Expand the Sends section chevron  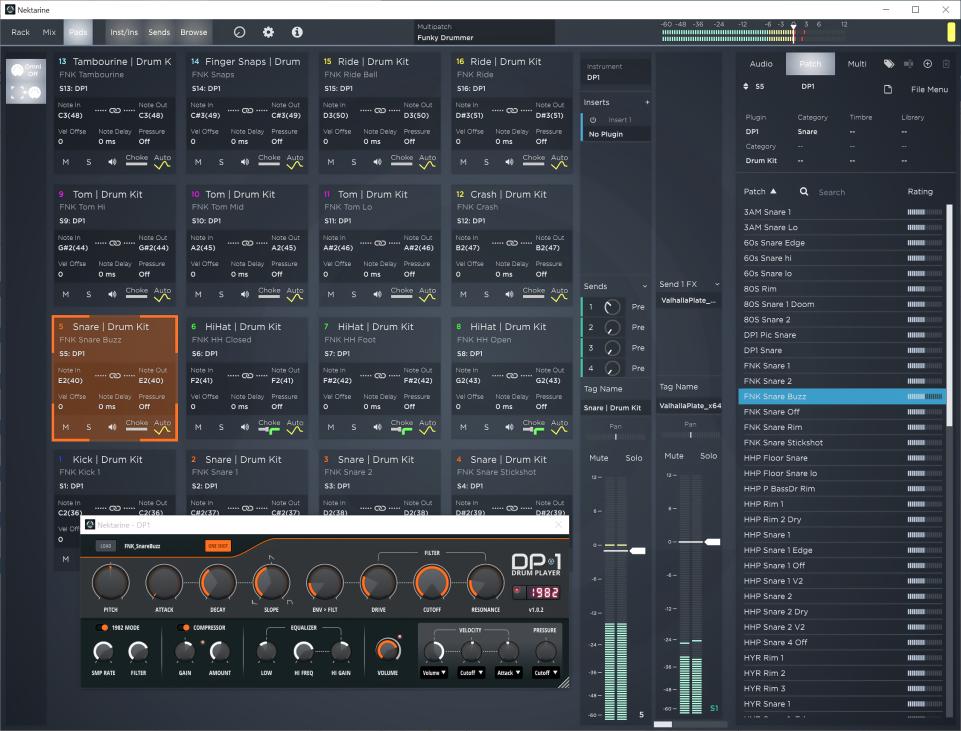point(645,286)
